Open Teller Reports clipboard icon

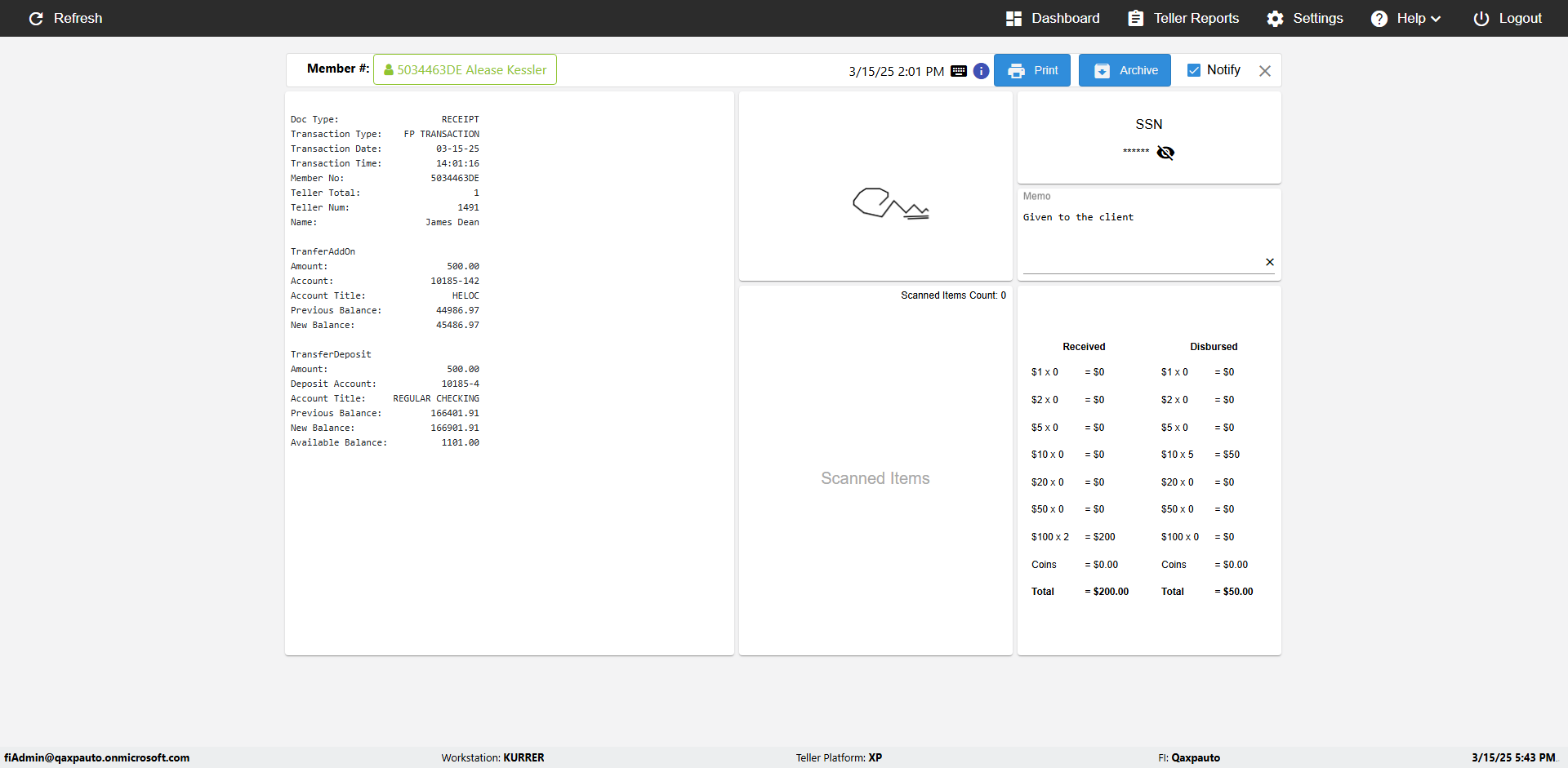(1135, 19)
